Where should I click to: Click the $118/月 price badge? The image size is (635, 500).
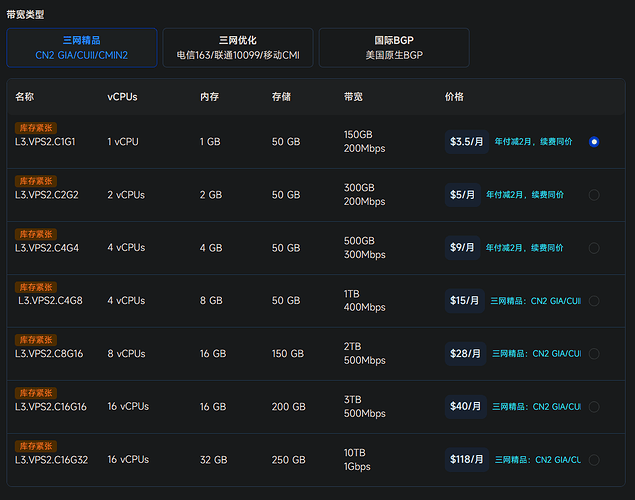click(x=467, y=460)
